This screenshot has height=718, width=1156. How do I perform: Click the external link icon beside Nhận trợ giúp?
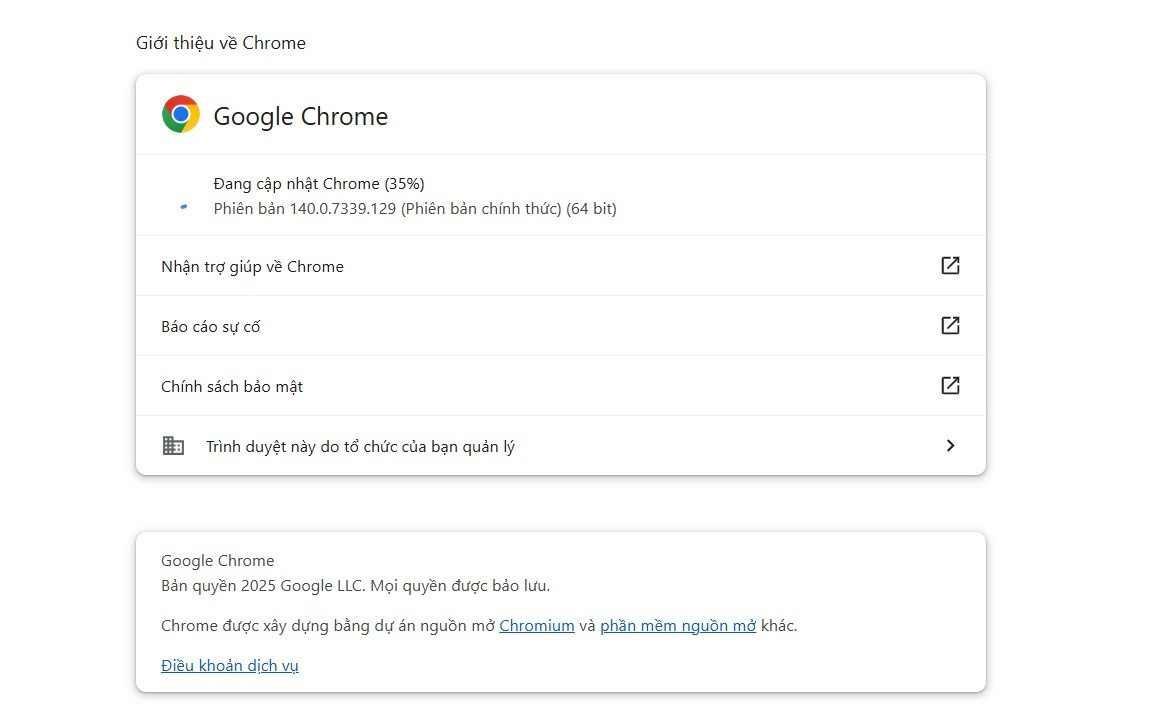pyautogui.click(x=950, y=265)
